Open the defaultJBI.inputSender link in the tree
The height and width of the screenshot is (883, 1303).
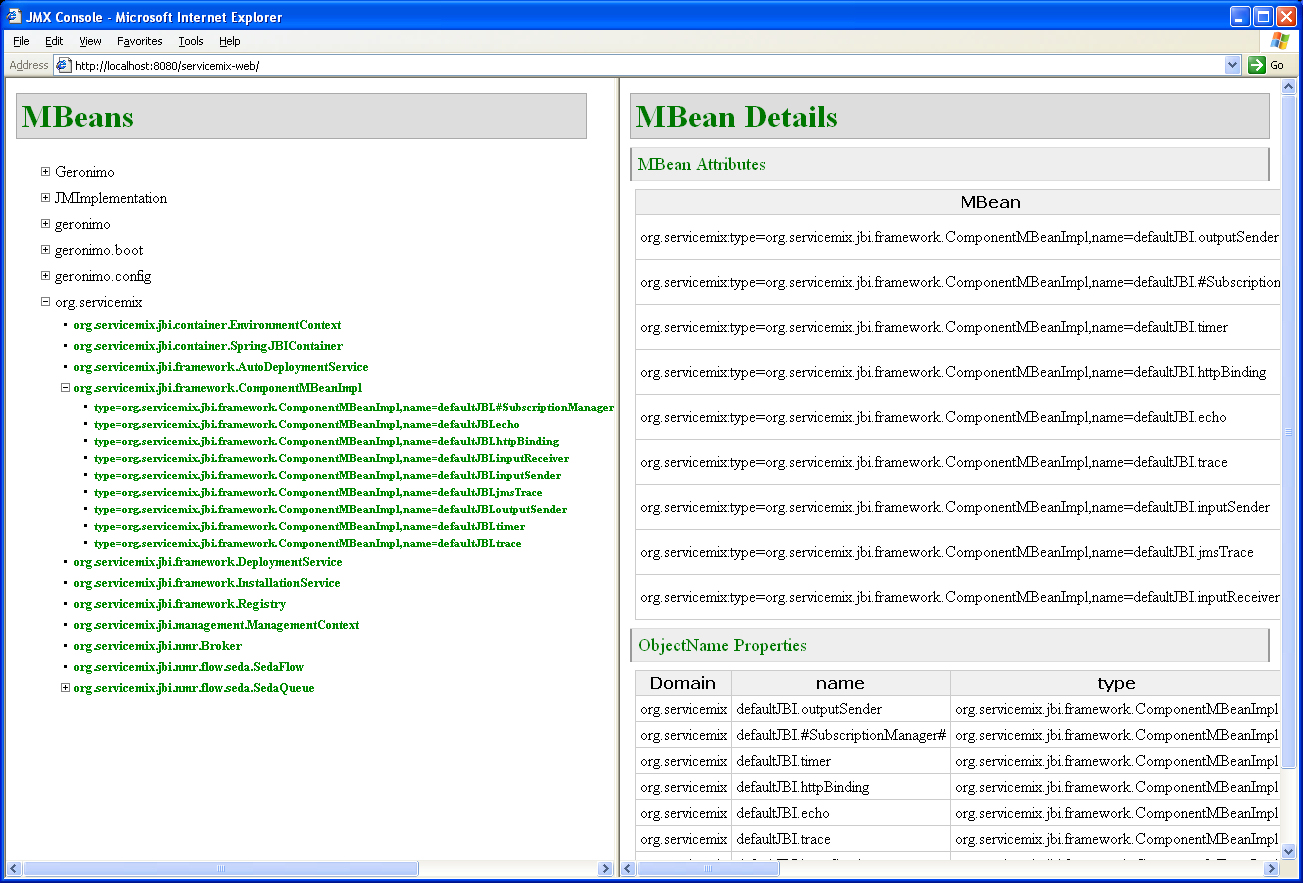(x=328, y=476)
